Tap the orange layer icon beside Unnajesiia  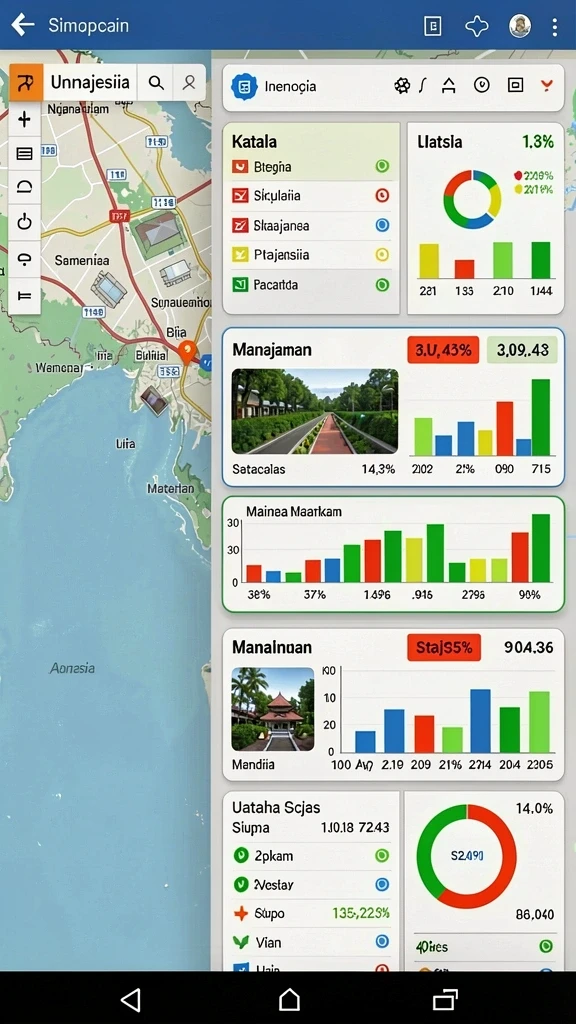(26, 82)
